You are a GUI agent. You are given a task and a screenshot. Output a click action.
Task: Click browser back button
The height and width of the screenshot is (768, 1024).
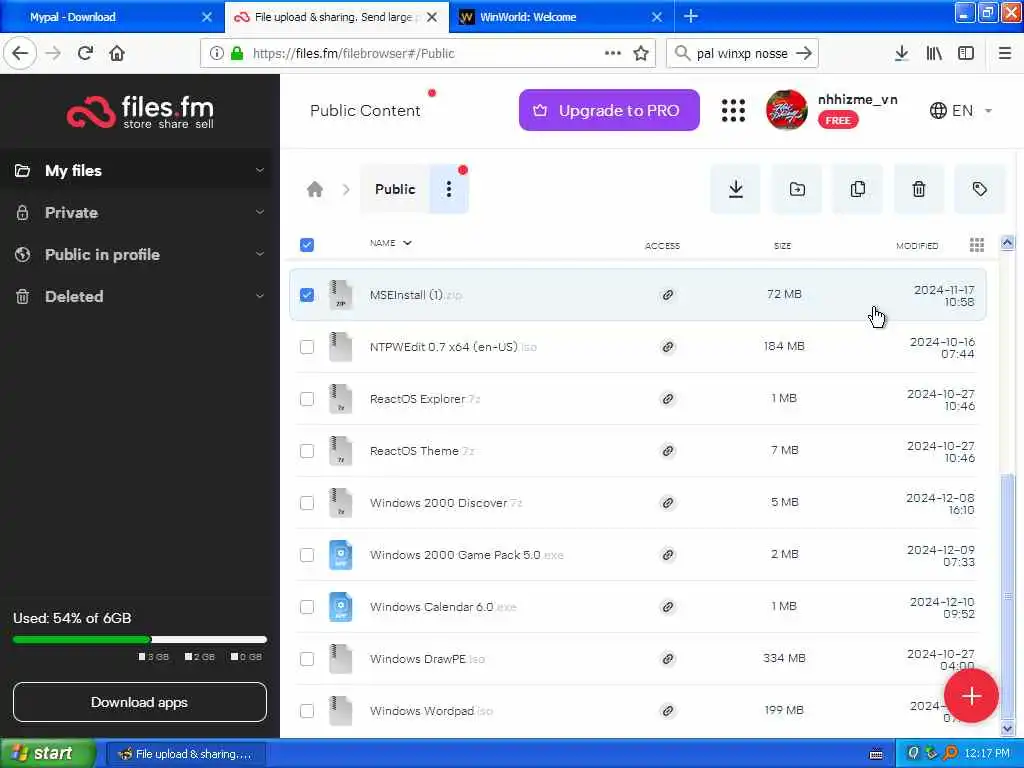pyautogui.click(x=21, y=53)
